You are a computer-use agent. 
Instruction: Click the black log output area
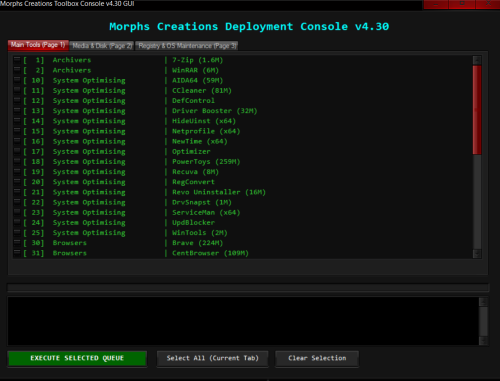243,321
